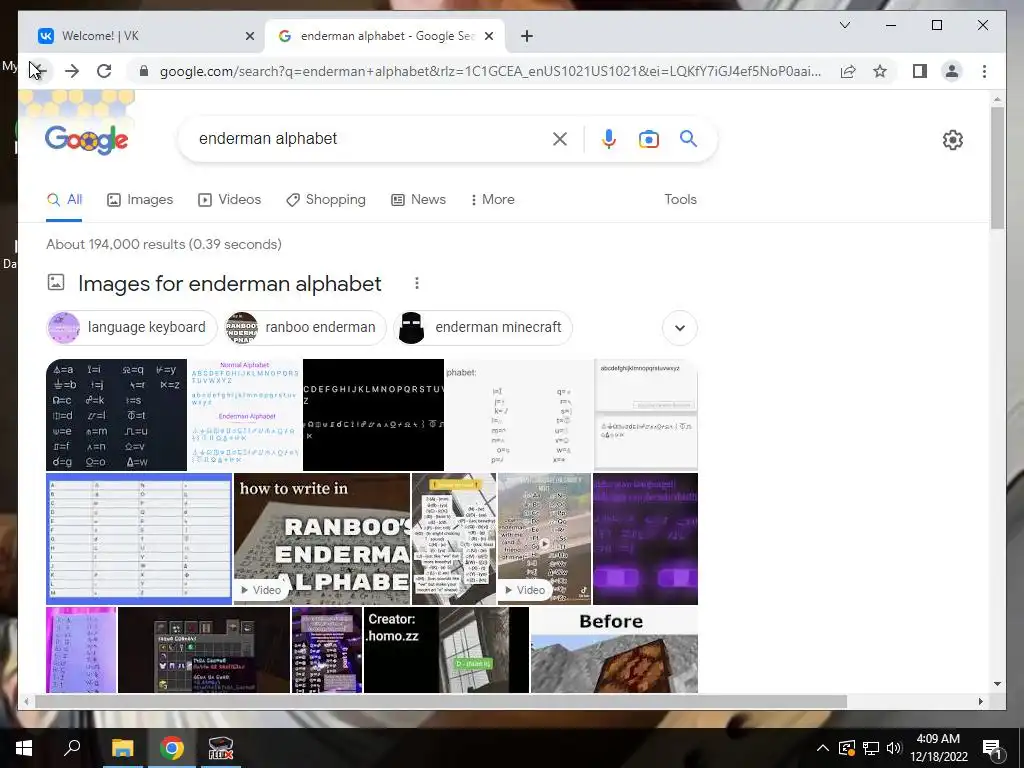Open the Chrome profile avatar
The width and height of the screenshot is (1024, 768).
pos(952,71)
